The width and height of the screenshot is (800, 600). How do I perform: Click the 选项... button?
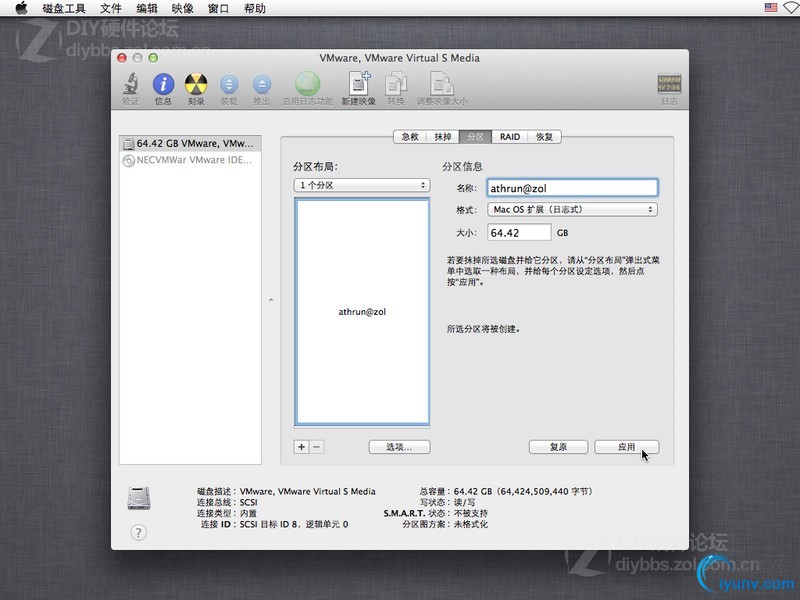(399, 447)
